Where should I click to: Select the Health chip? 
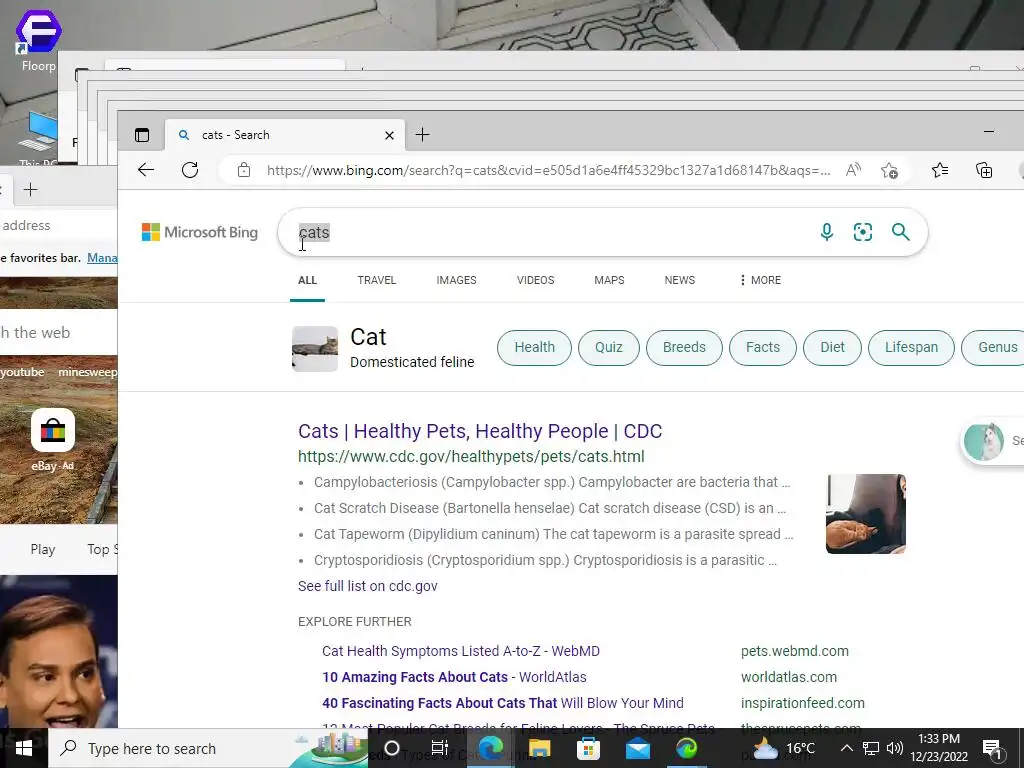coord(534,347)
